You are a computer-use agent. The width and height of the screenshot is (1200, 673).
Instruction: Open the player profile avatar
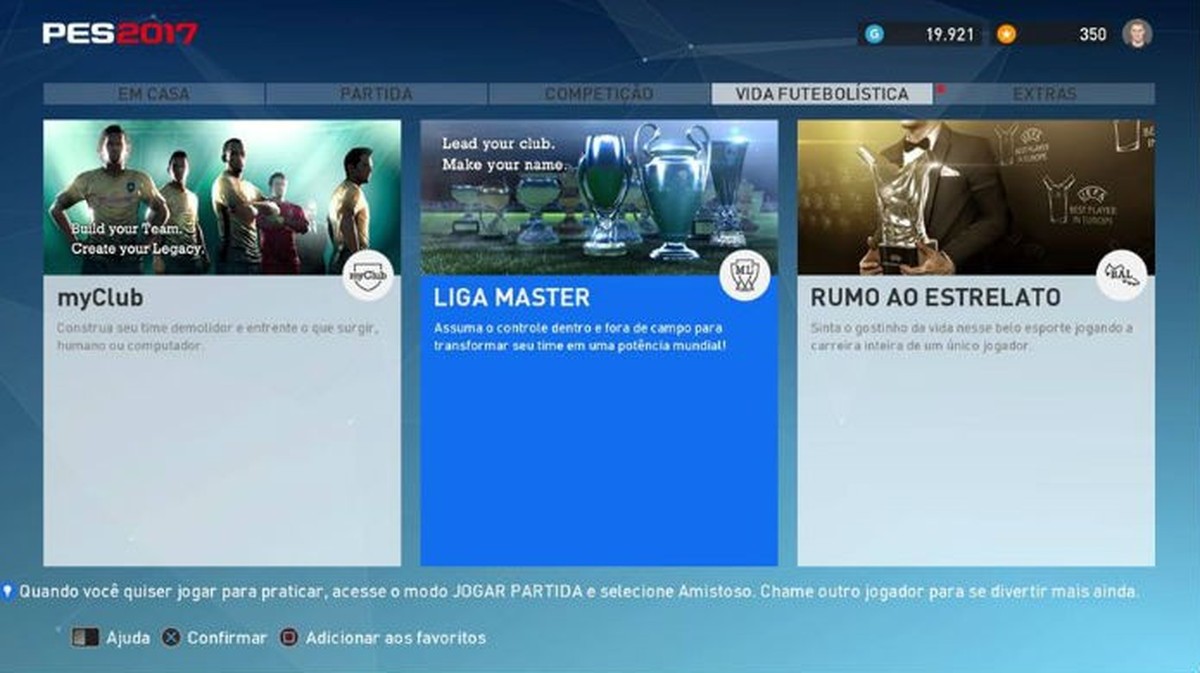1137,34
